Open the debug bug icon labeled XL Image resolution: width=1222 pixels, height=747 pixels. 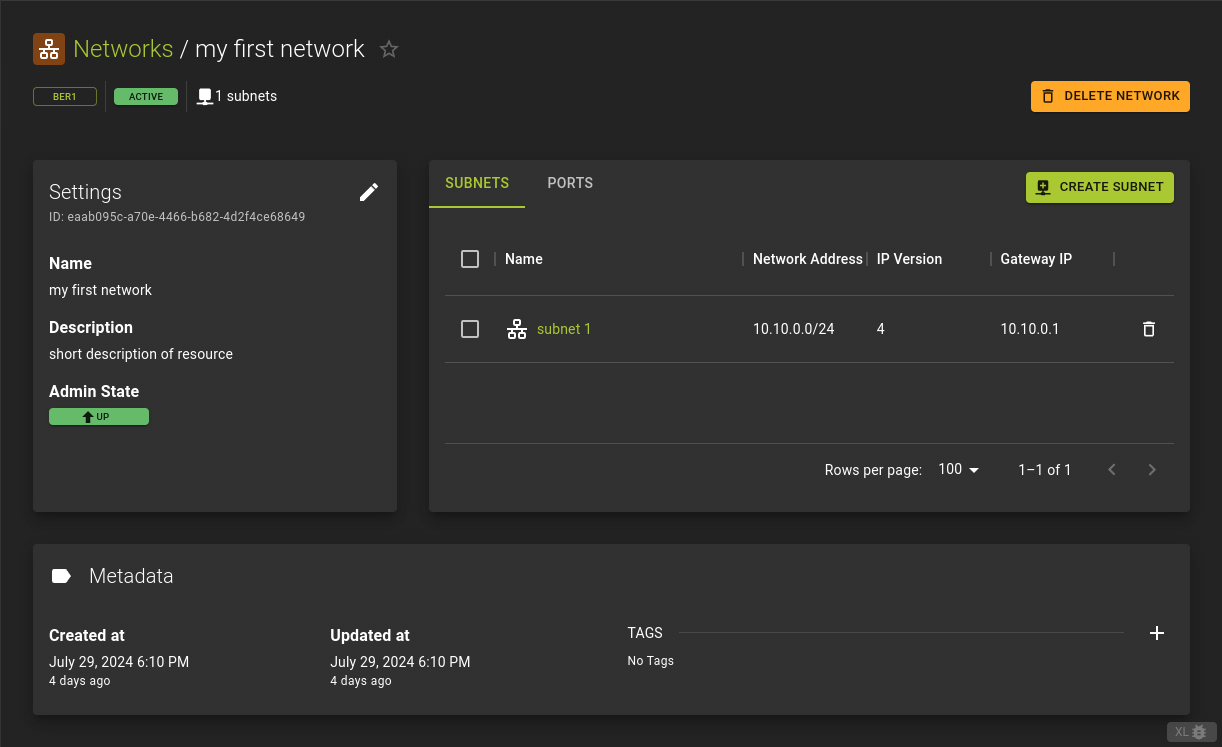[x=1192, y=732]
